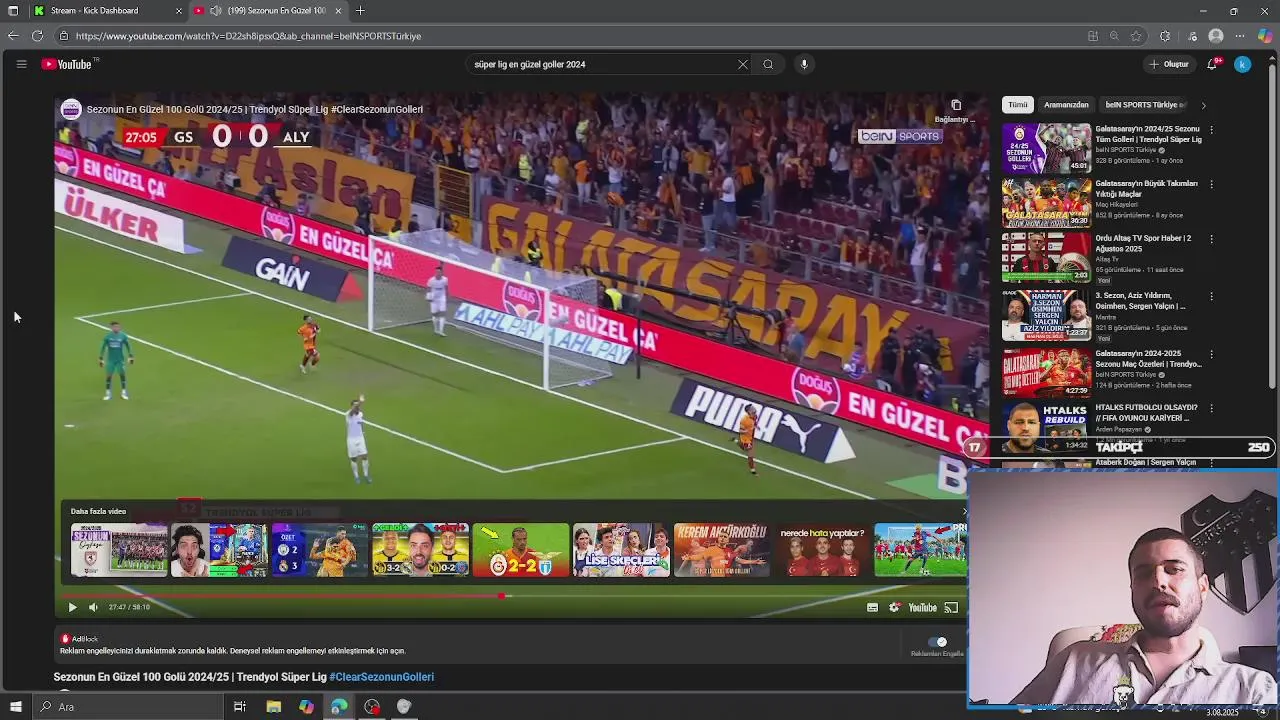Screen dimensions: 1280x720
Task: Clear the search box text with X
Action: coord(742,64)
